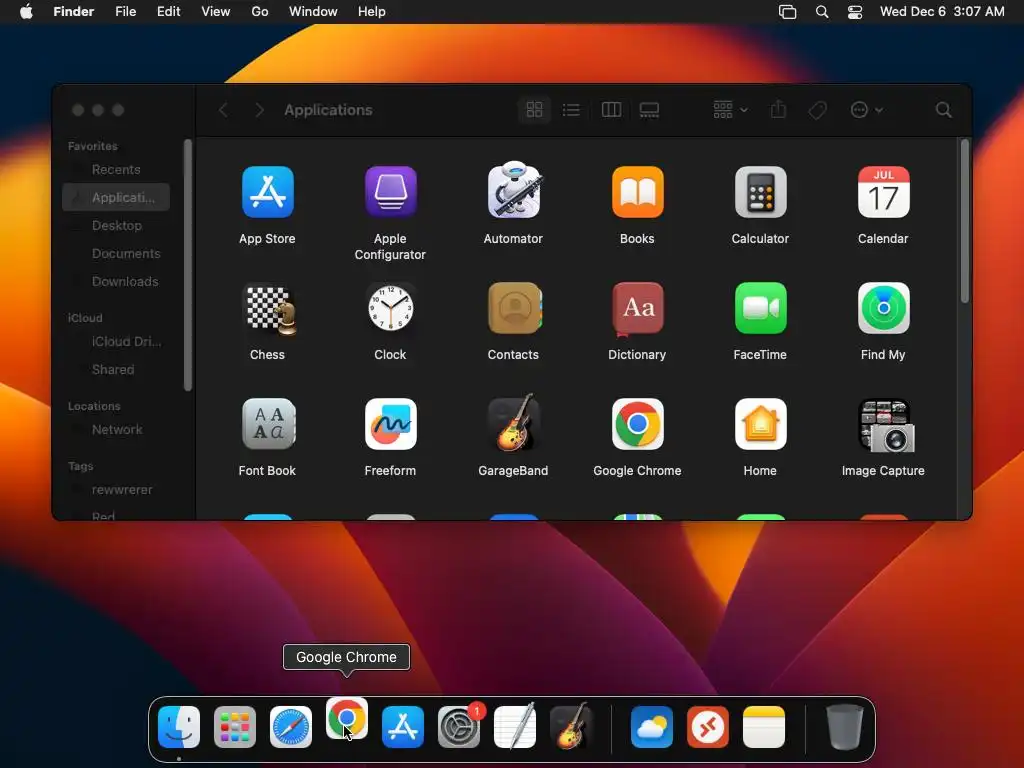
Task: Open the Apple menu
Action: pos(26,12)
